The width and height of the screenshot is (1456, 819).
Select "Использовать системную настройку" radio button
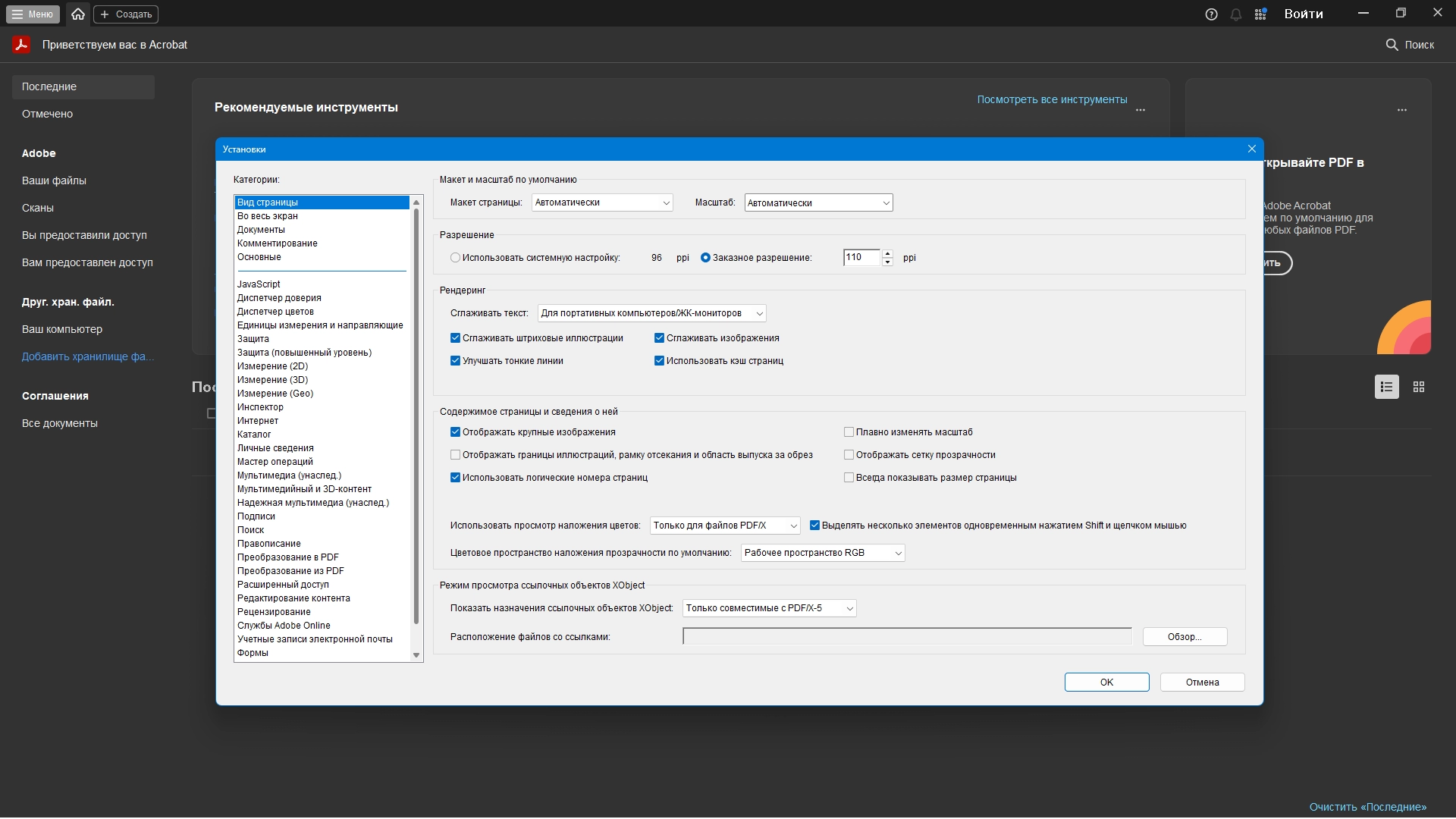(x=455, y=258)
